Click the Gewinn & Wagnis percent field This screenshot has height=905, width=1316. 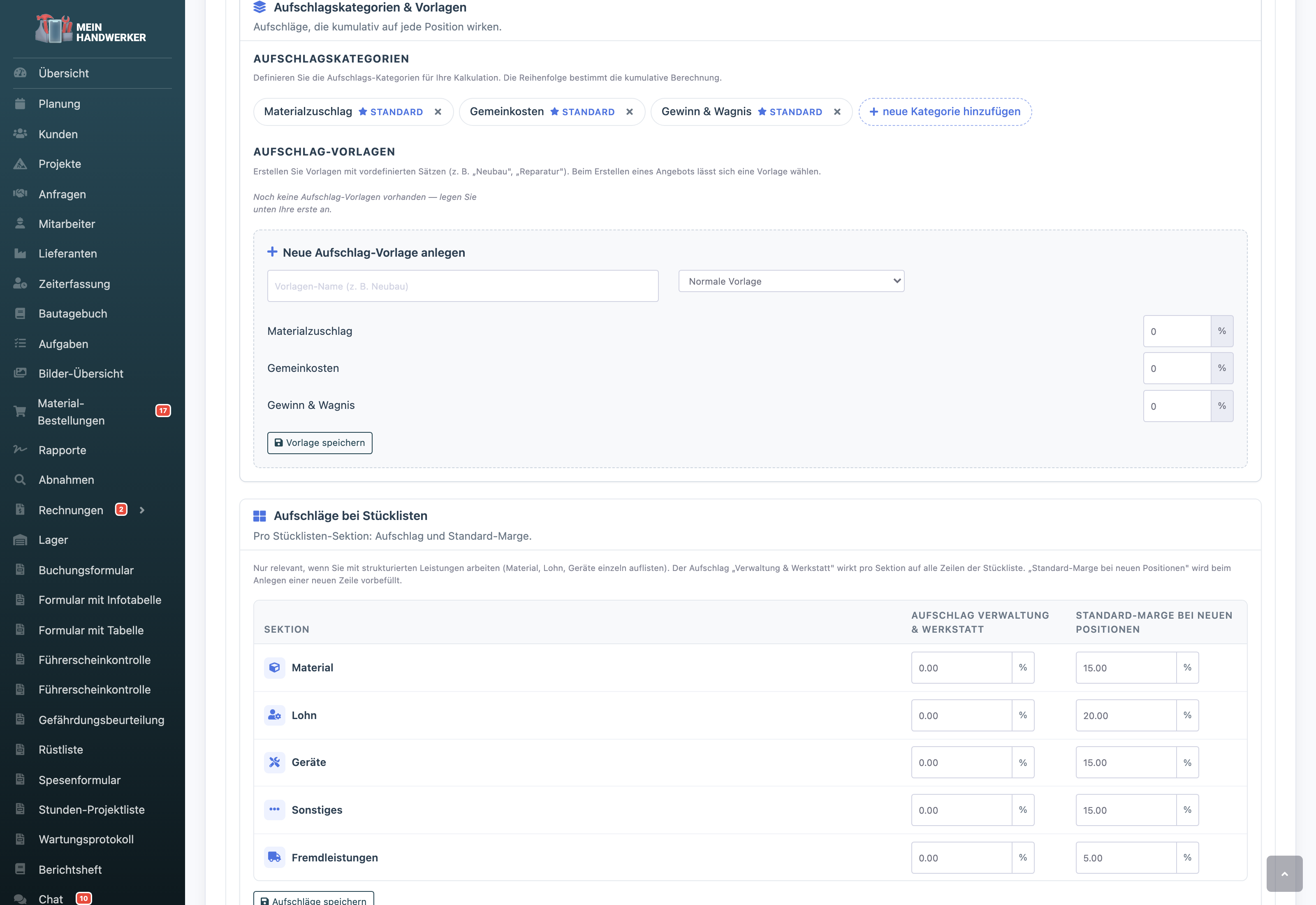[x=1177, y=406]
